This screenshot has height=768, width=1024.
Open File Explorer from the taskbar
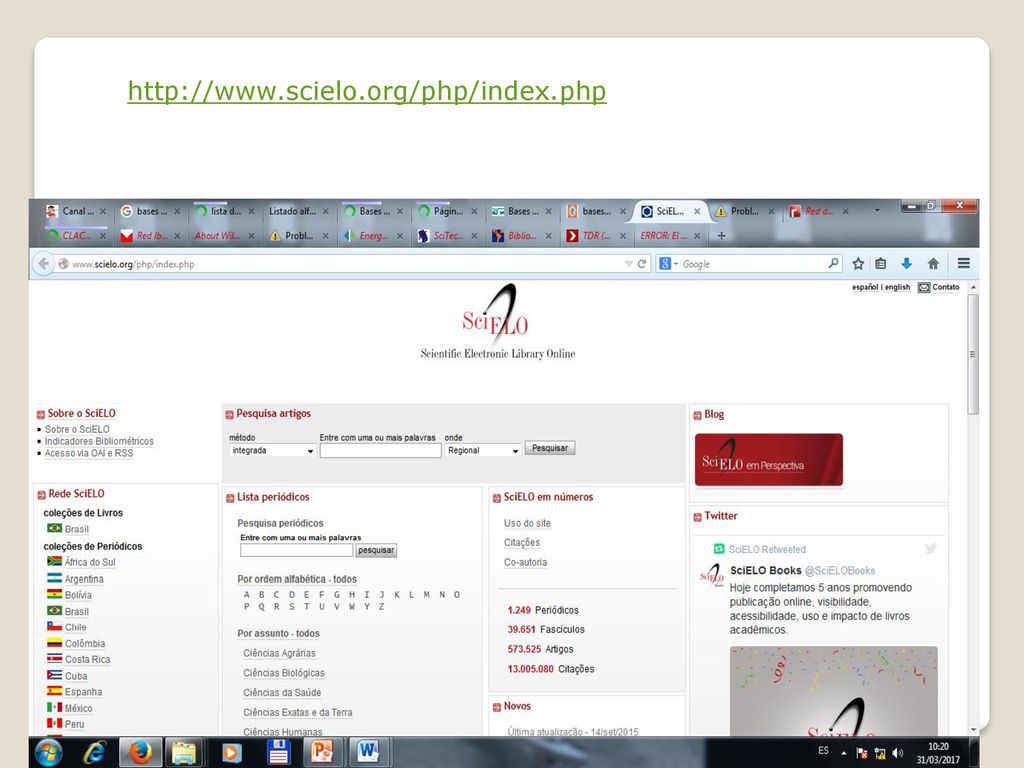[x=184, y=753]
